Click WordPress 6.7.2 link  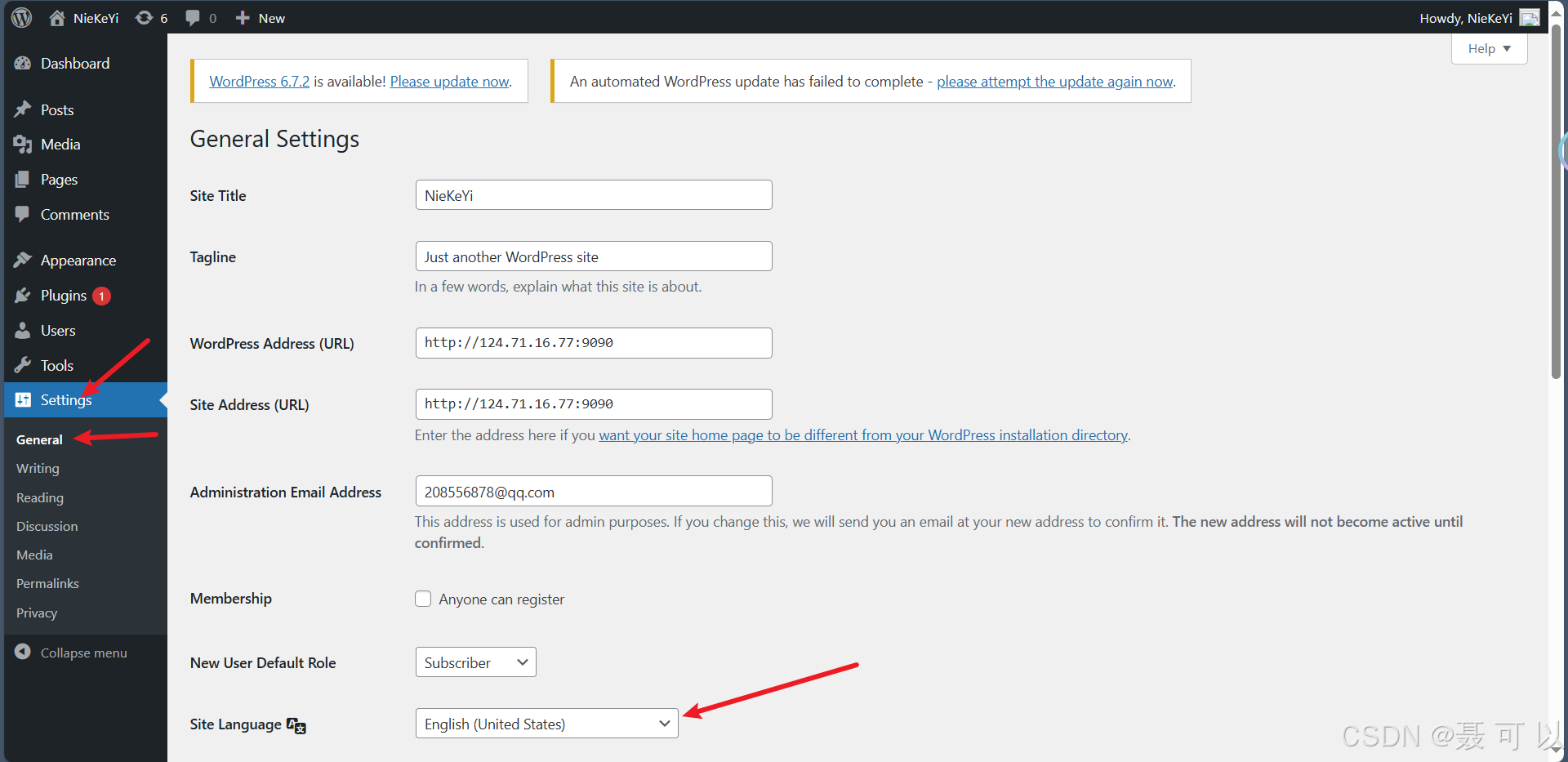[x=260, y=82]
